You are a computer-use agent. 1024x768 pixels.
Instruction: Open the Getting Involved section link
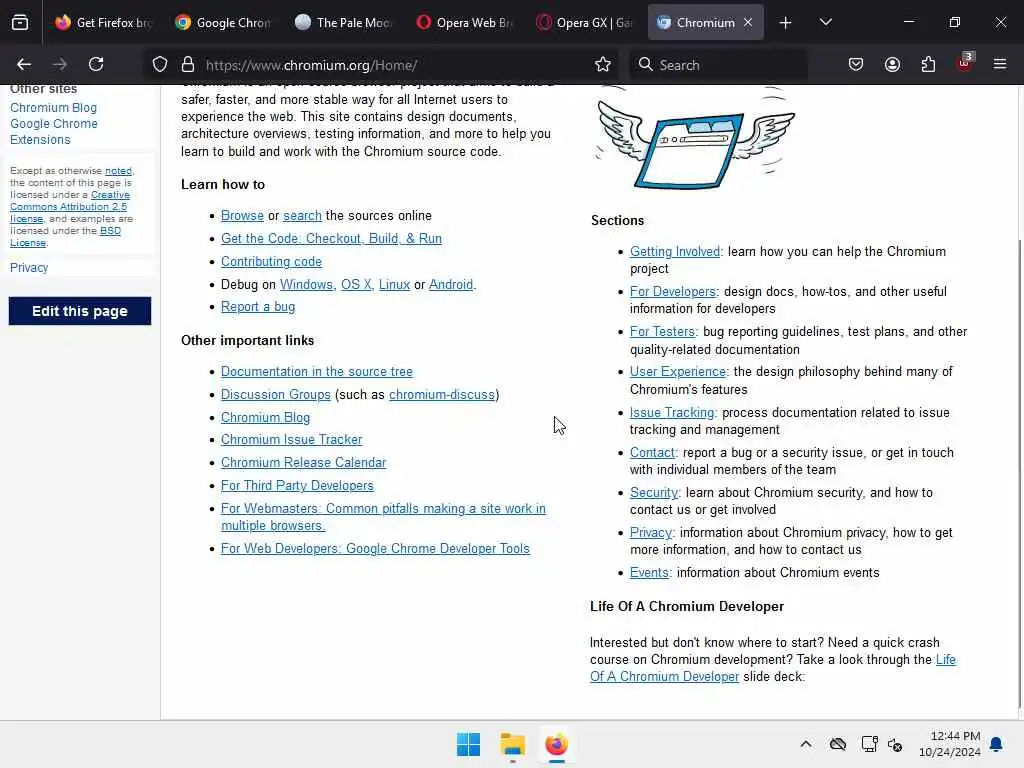[x=675, y=251]
